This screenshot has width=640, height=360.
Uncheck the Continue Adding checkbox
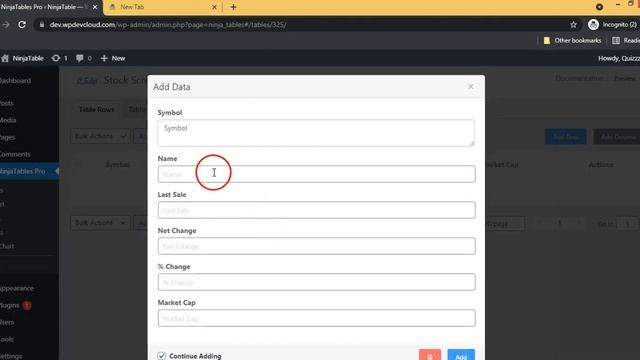tap(162, 356)
